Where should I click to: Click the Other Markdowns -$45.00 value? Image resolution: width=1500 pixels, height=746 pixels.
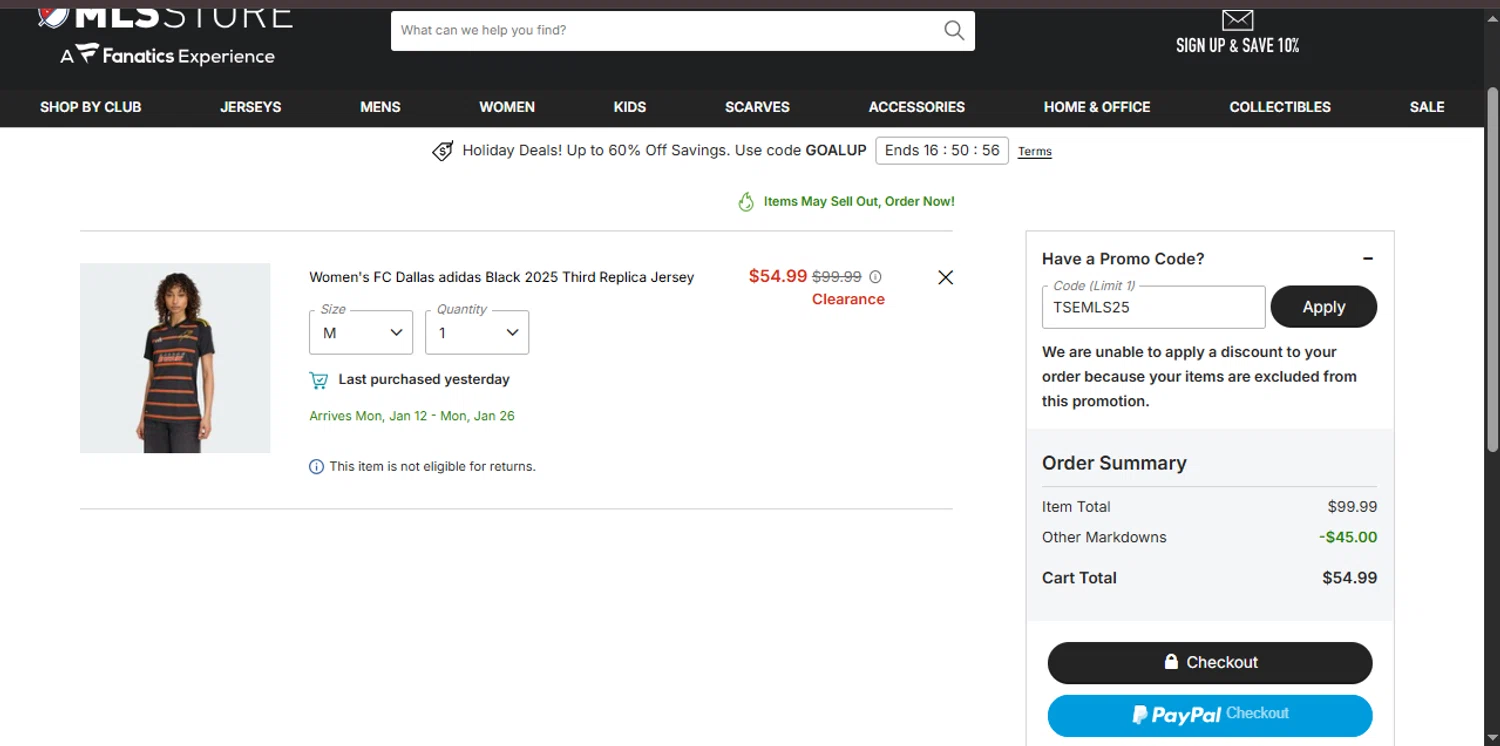click(x=1348, y=537)
